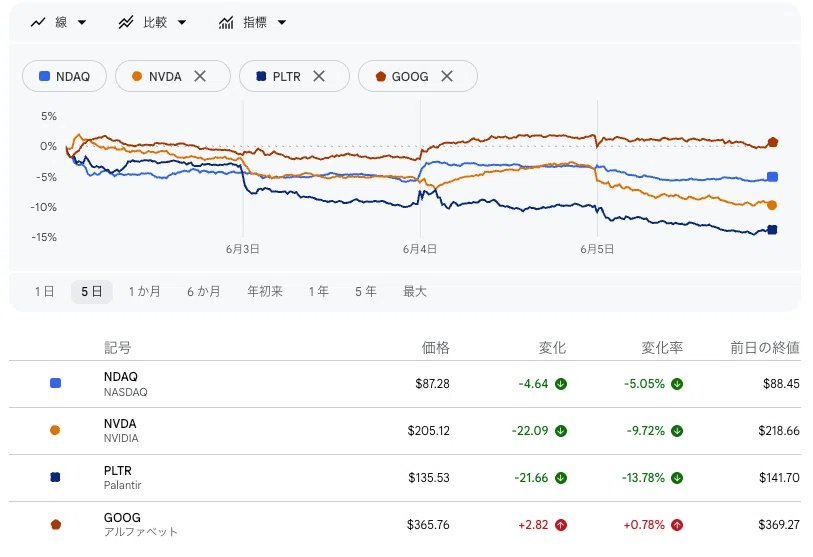Click the orange circle icon in NVDA row
813x557 pixels.
(x=55, y=430)
